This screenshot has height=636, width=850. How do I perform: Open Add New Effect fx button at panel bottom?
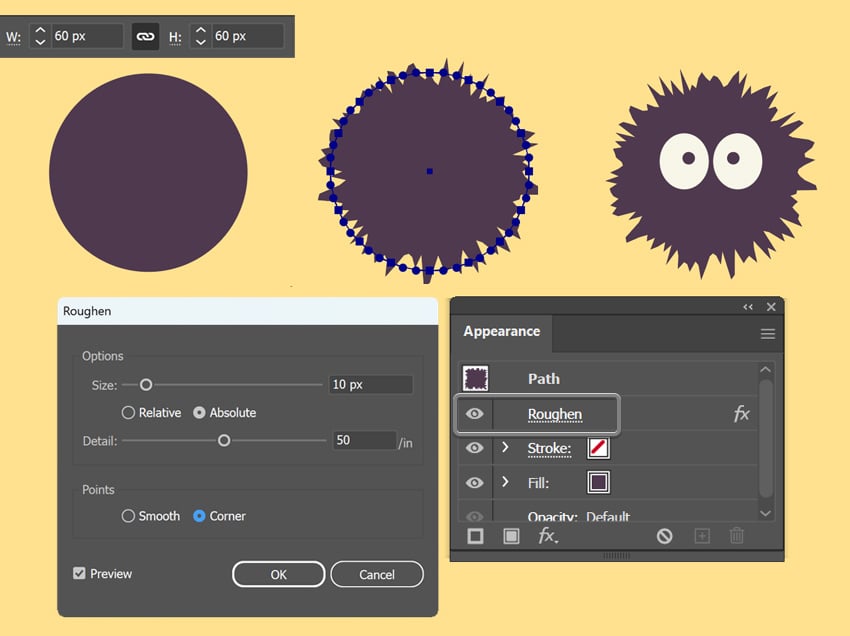(548, 536)
